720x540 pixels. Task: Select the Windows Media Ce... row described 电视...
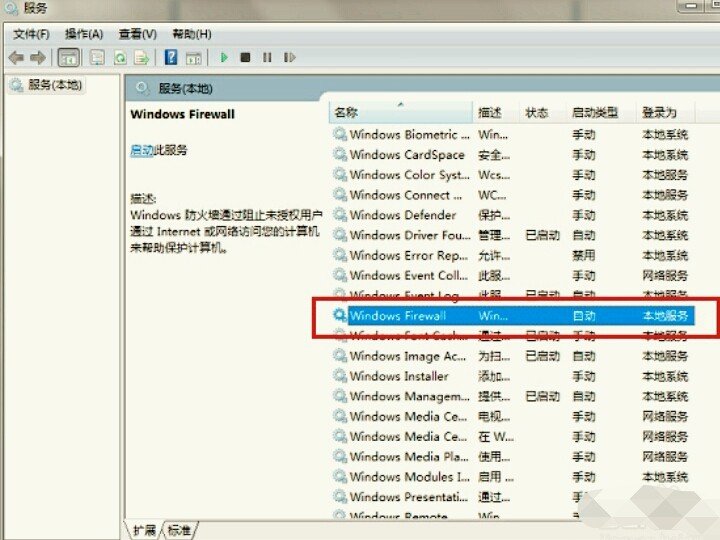click(513, 416)
